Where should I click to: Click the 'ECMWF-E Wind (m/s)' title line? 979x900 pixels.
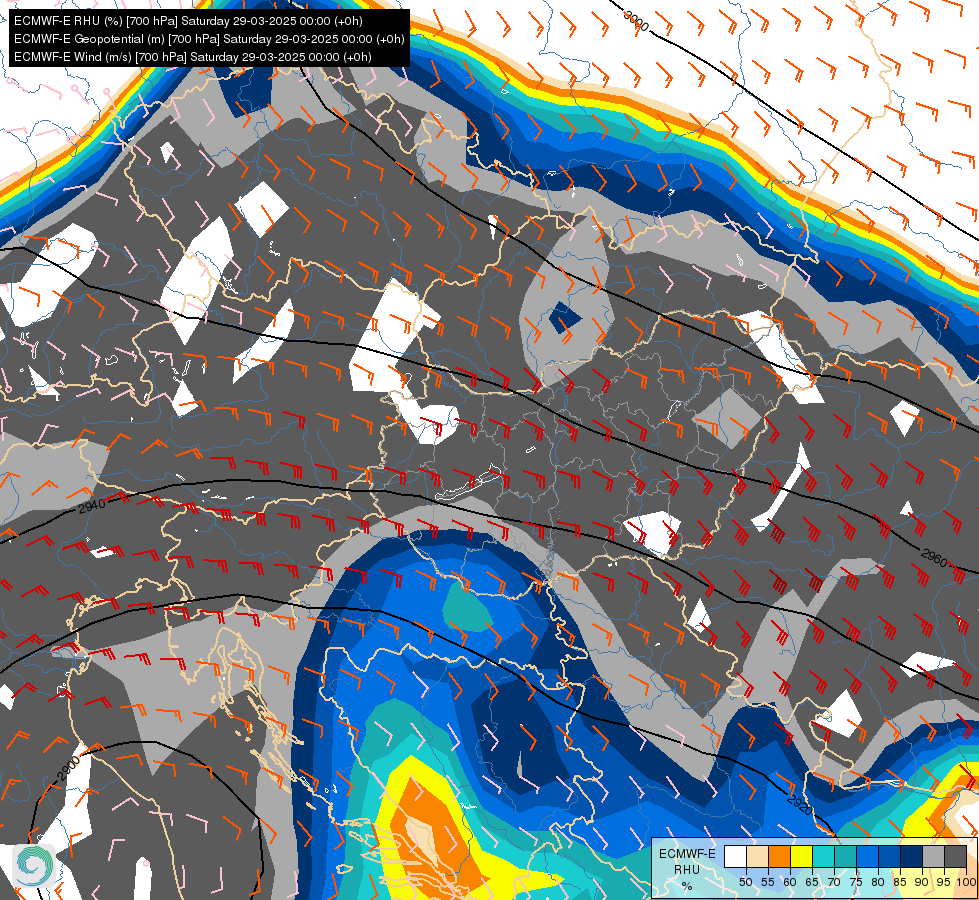pos(193,57)
